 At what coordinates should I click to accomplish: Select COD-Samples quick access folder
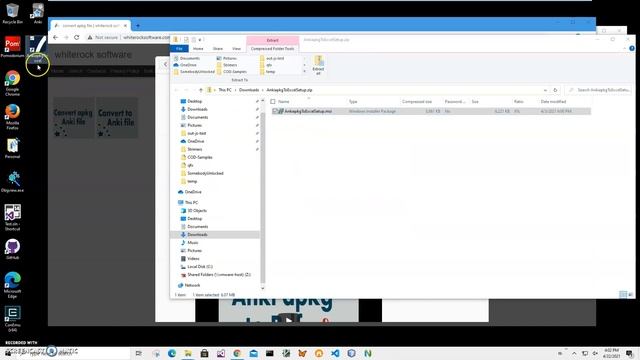pyautogui.click(x=200, y=157)
